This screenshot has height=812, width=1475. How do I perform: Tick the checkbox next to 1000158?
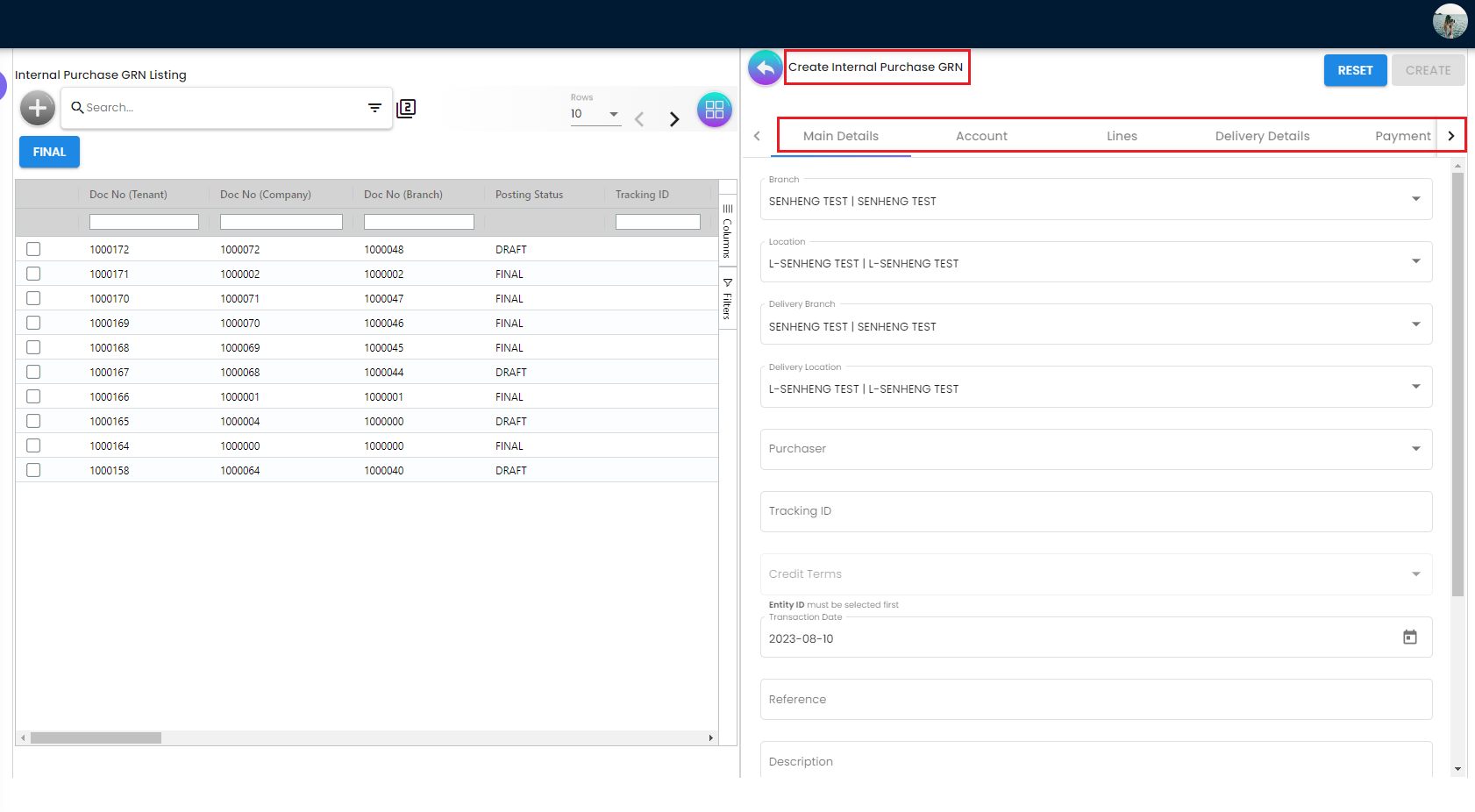coord(33,470)
